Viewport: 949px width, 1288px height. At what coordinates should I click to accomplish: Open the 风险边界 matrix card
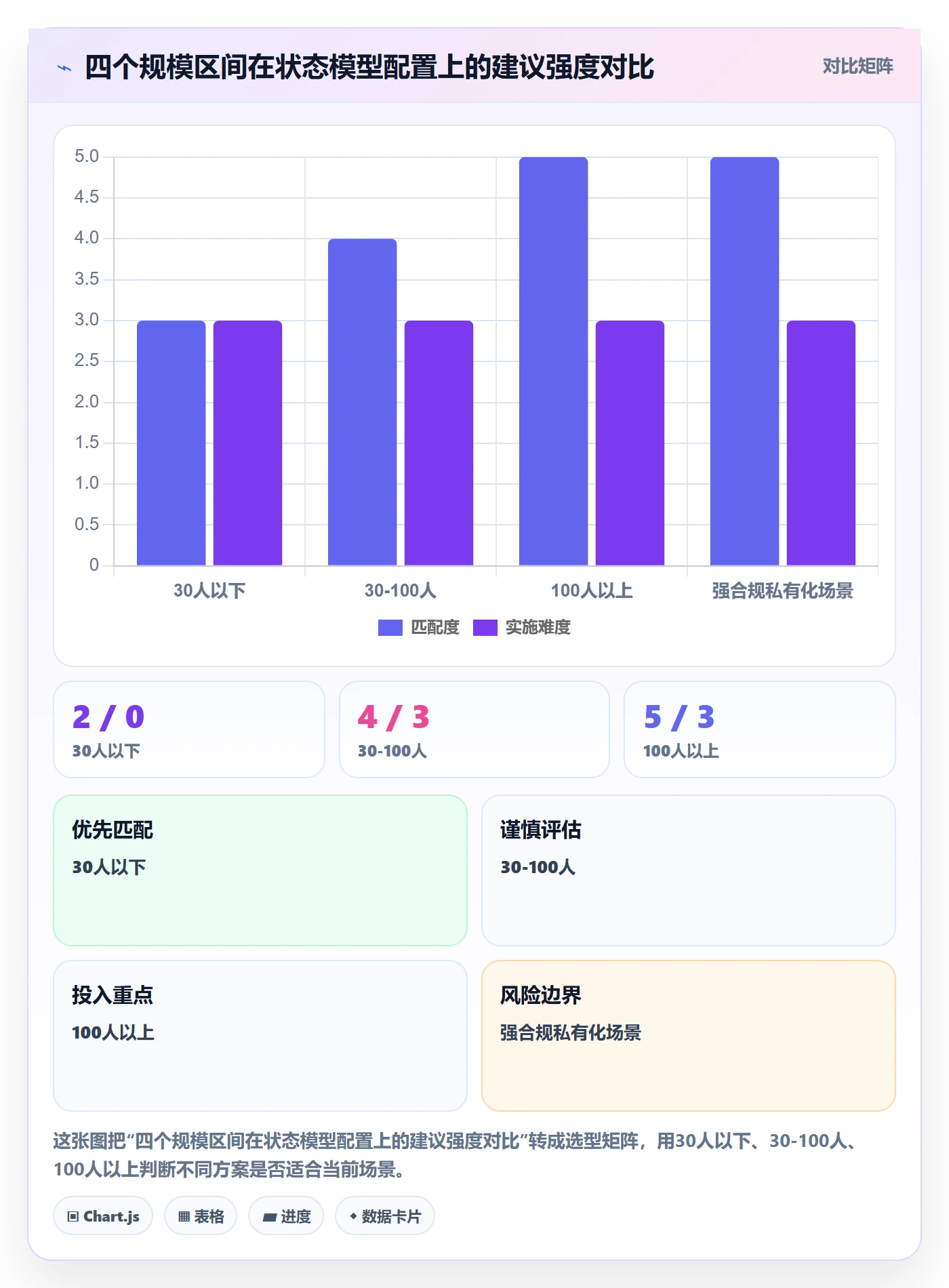689,1036
